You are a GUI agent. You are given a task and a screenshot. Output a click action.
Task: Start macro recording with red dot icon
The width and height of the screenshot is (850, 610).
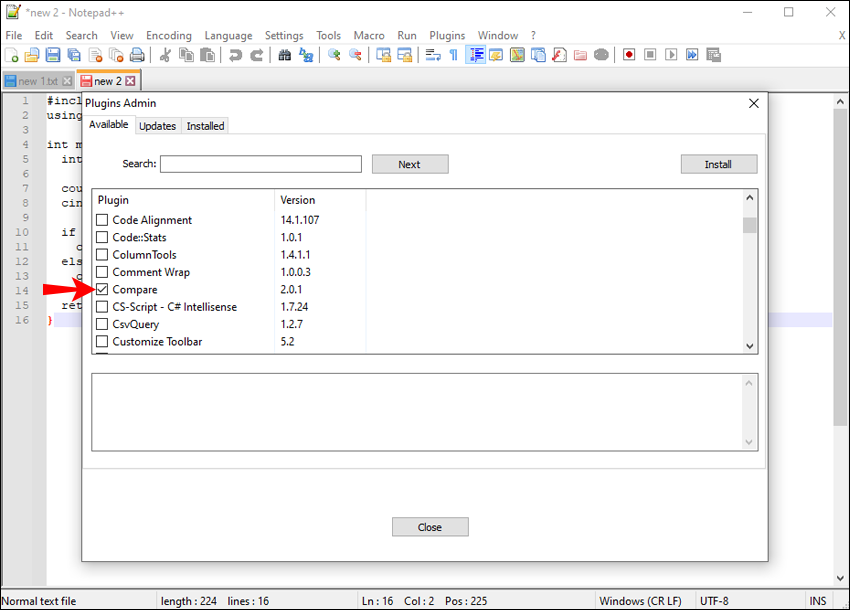tap(629, 55)
